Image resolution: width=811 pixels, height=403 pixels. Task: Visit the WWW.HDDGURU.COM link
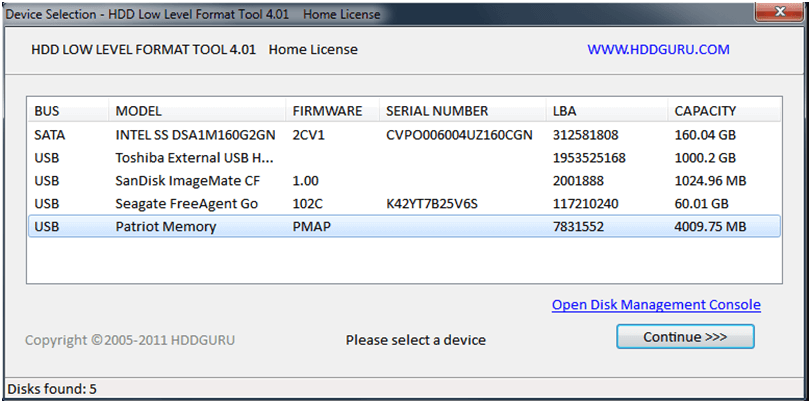(x=658, y=49)
